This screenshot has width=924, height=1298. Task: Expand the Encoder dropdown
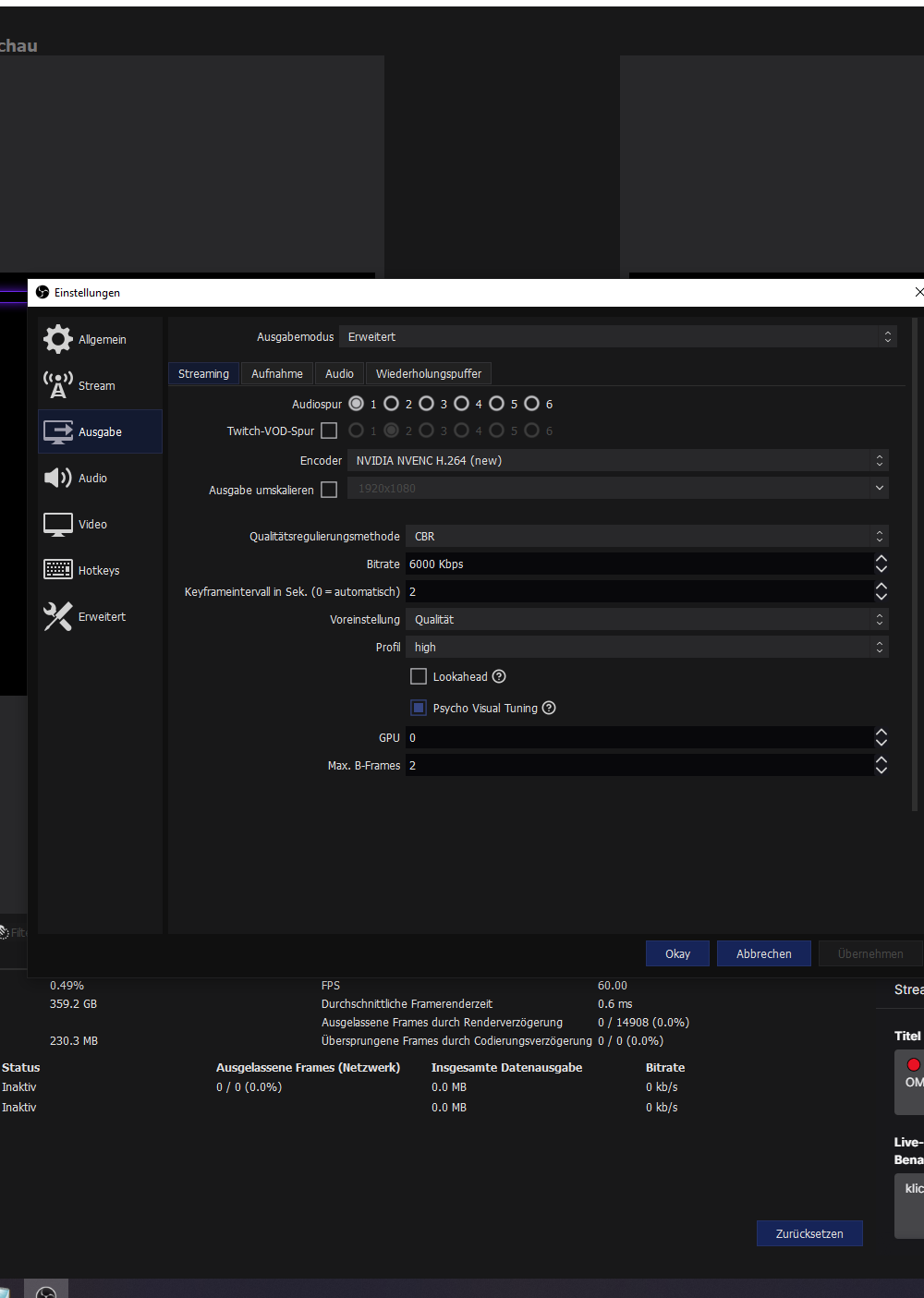pos(617,460)
